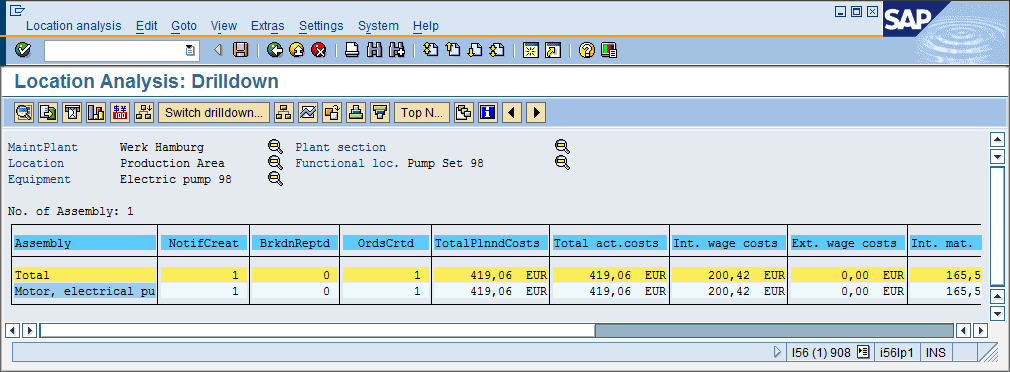
Task: Open the Extras menu
Action: tap(268, 26)
